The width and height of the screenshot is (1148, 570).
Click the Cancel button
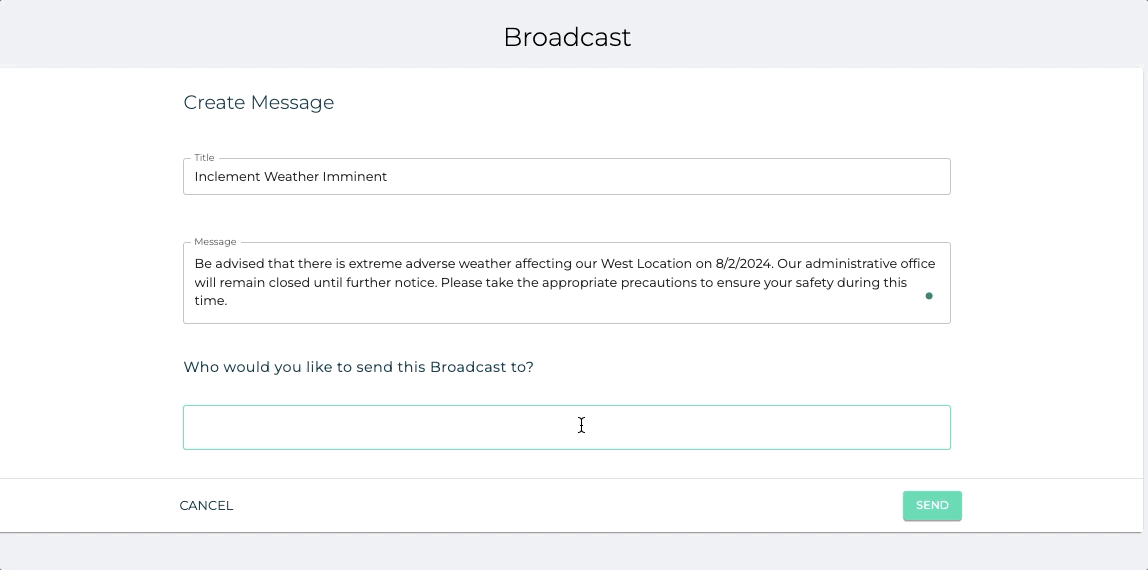206,506
